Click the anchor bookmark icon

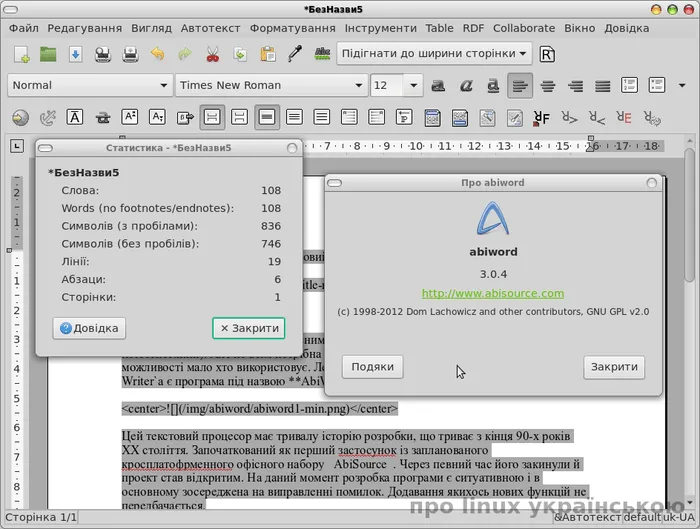point(47,118)
